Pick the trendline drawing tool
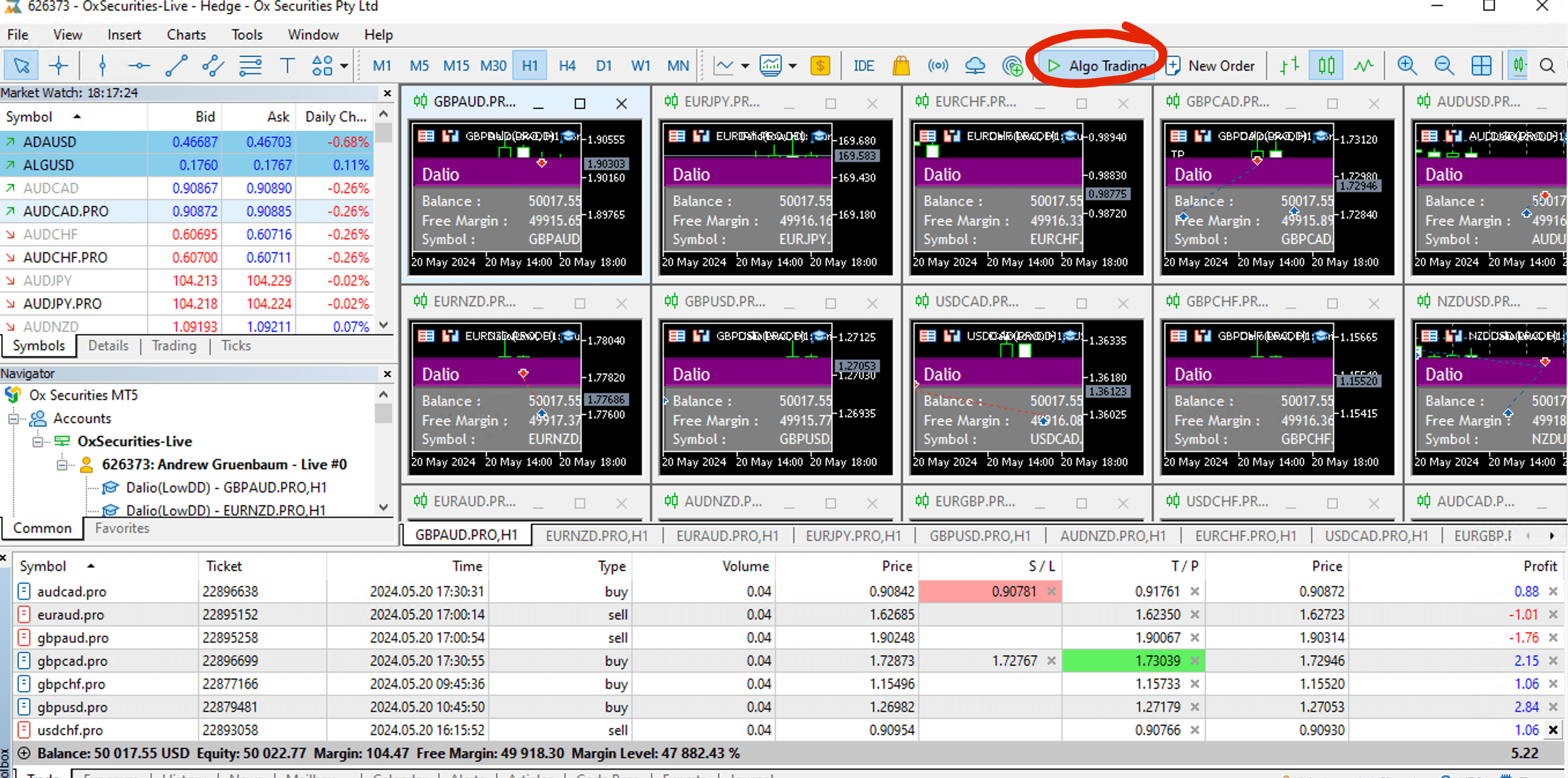 point(176,66)
